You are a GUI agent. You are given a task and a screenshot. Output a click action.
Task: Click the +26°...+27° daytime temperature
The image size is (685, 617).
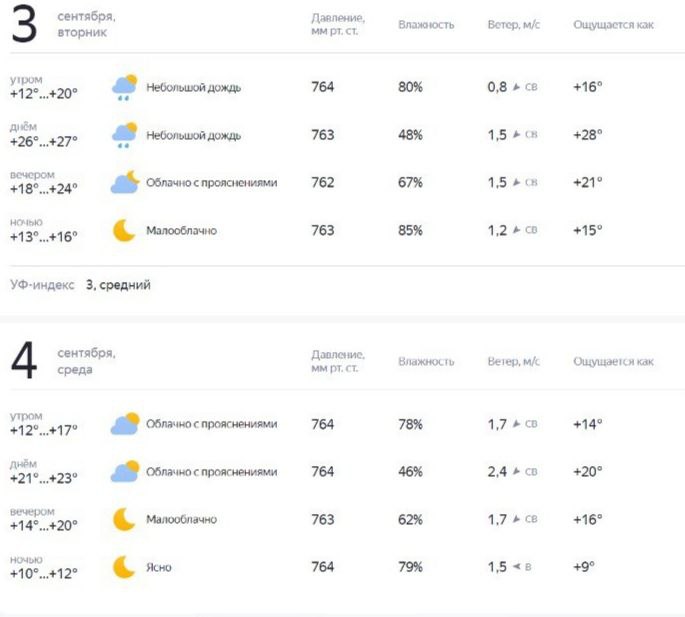pos(44,142)
